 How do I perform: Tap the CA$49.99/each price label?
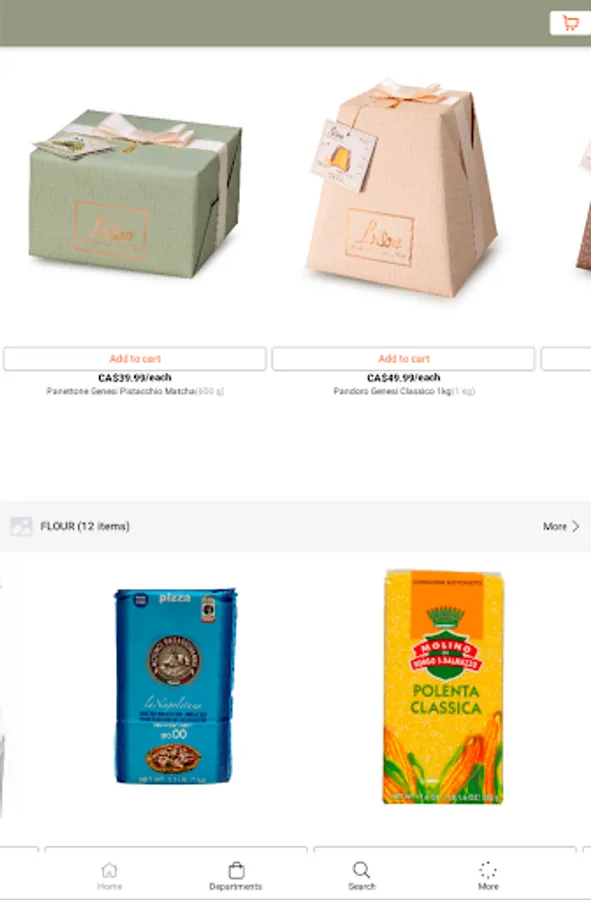(403, 378)
